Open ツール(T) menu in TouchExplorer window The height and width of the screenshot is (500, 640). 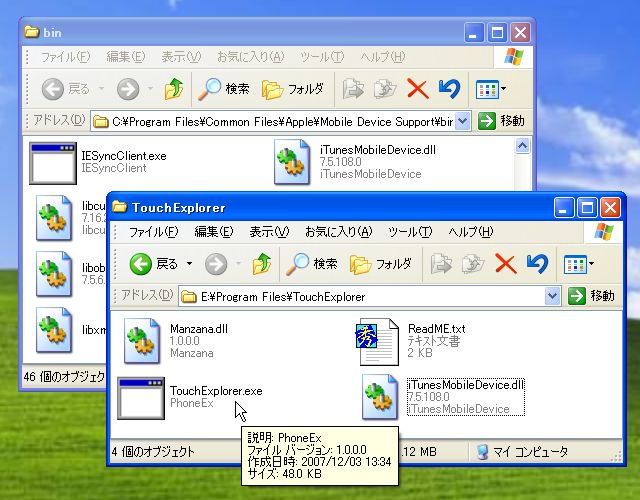(x=409, y=232)
